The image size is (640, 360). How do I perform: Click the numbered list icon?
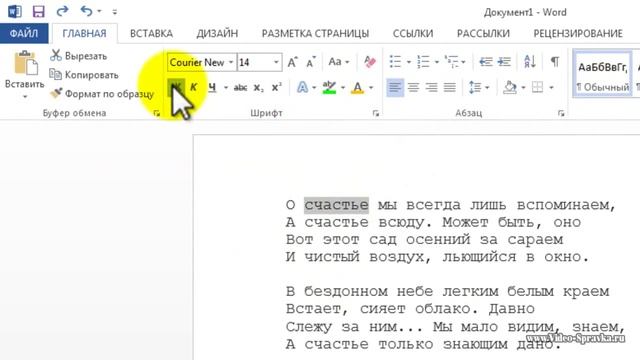423,62
